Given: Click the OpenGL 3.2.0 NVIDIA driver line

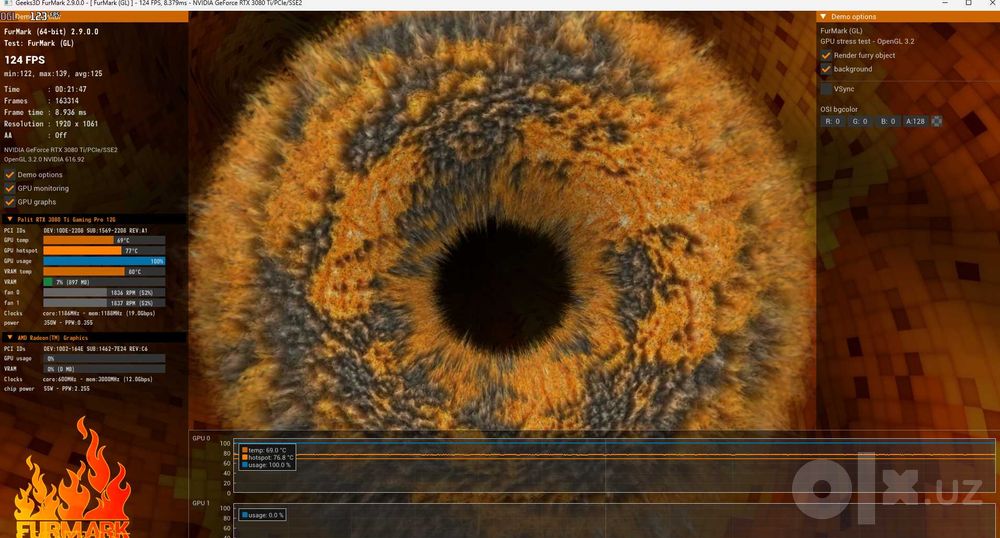Looking at the screenshot, I should 44,159.
